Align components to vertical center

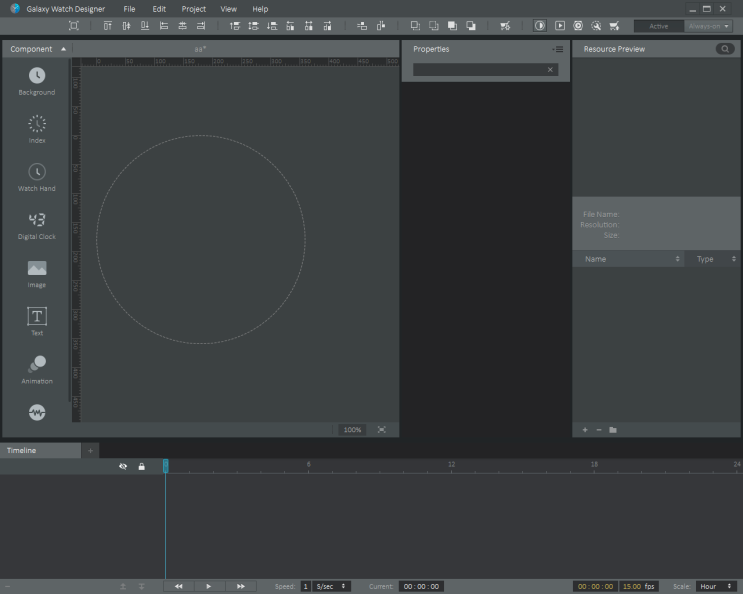pos(126,26)
